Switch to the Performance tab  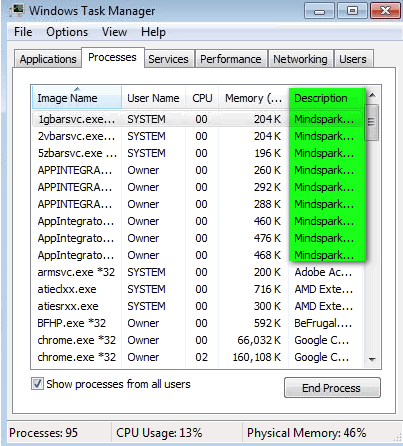[231, 59]
